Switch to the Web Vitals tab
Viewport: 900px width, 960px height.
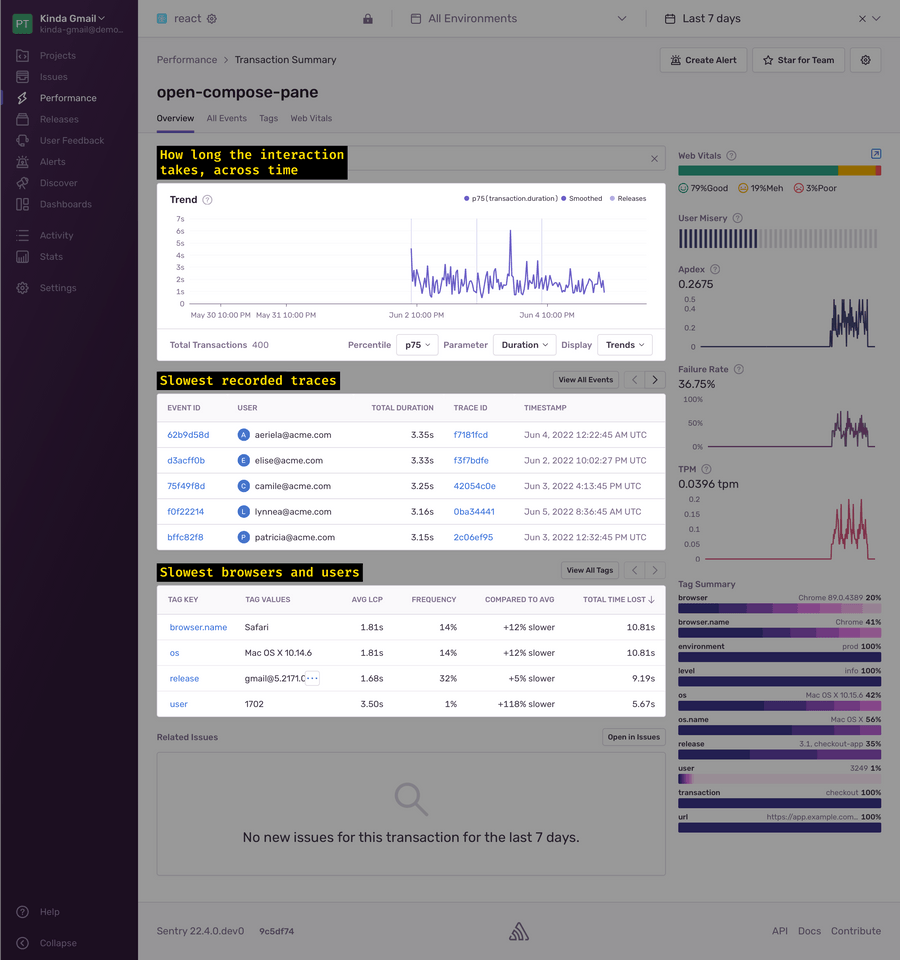click(x=311, y=118)
